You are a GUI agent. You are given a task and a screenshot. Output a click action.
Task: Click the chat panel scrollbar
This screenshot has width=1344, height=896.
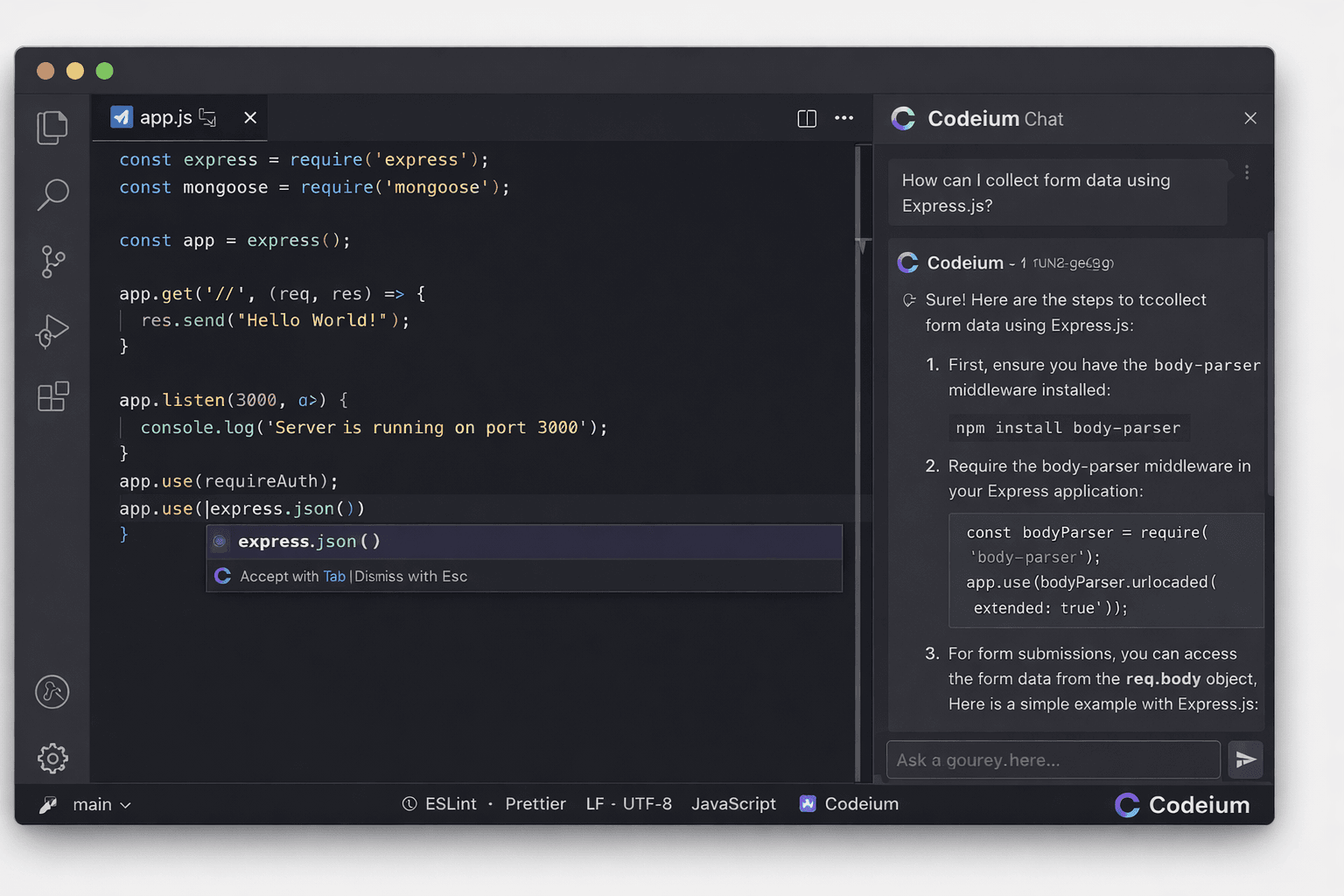(1269, 363)
